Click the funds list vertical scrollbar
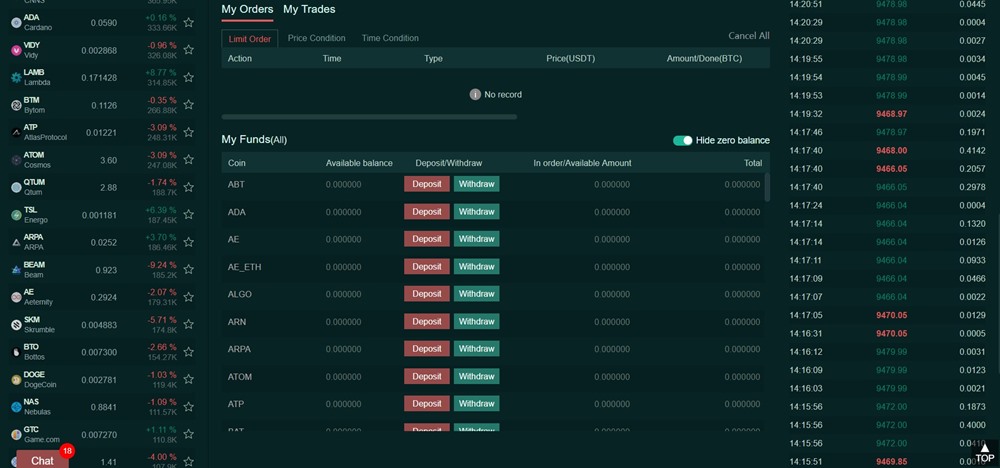 click(767, 187)
